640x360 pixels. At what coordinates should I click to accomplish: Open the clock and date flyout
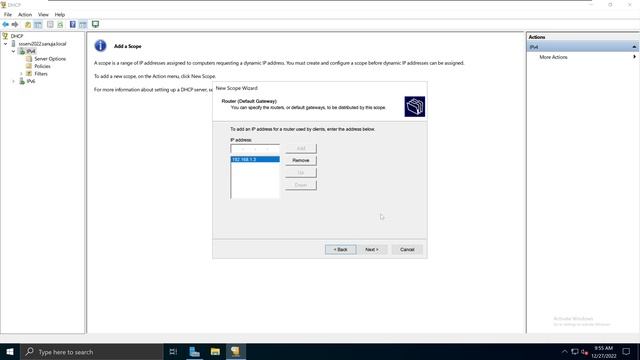pyautogui.click(x=604, y=352)
